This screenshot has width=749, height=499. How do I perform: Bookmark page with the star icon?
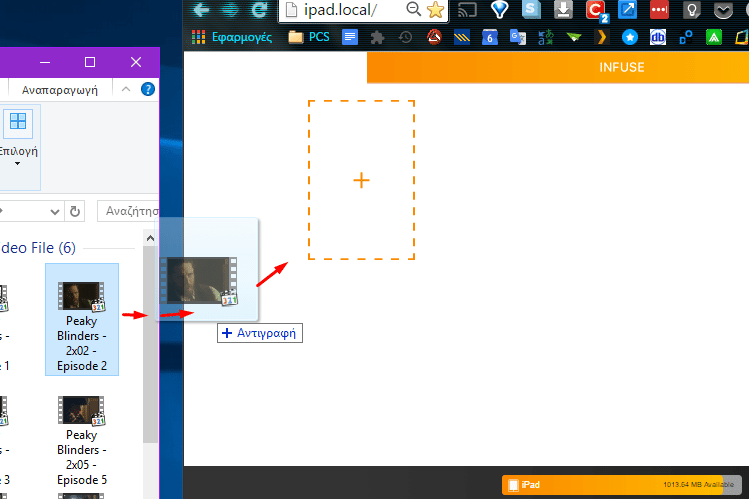(x=435, y=10)
